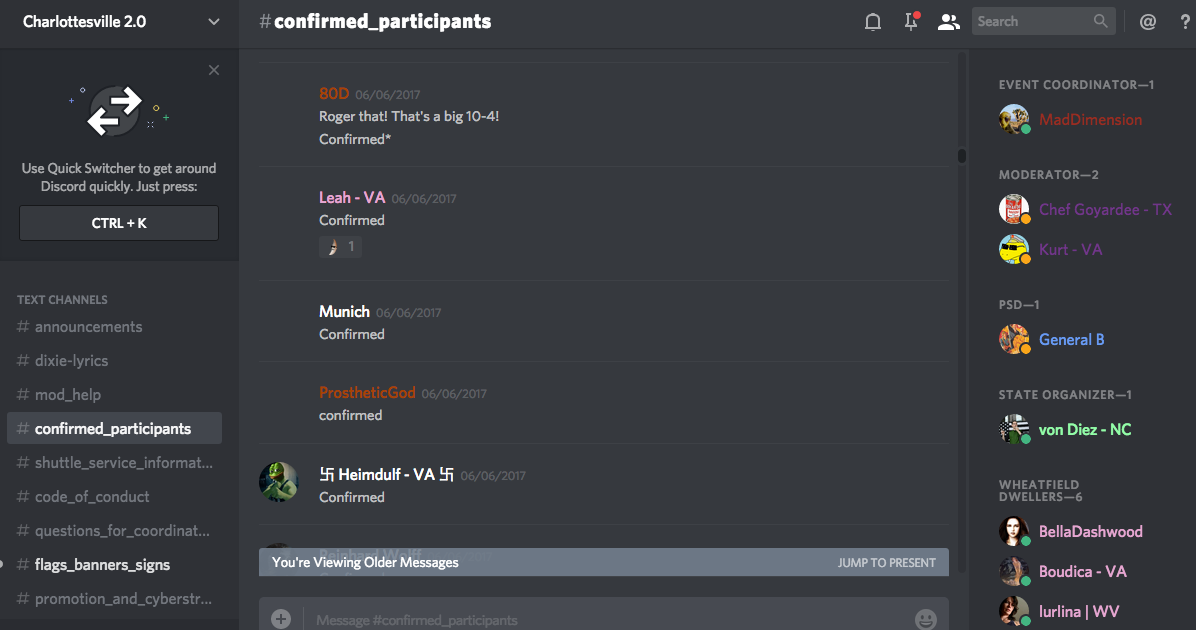Open recent mentions @ icon
The width and height of the screenshot is (1196, 630).
click(1147, 21)
